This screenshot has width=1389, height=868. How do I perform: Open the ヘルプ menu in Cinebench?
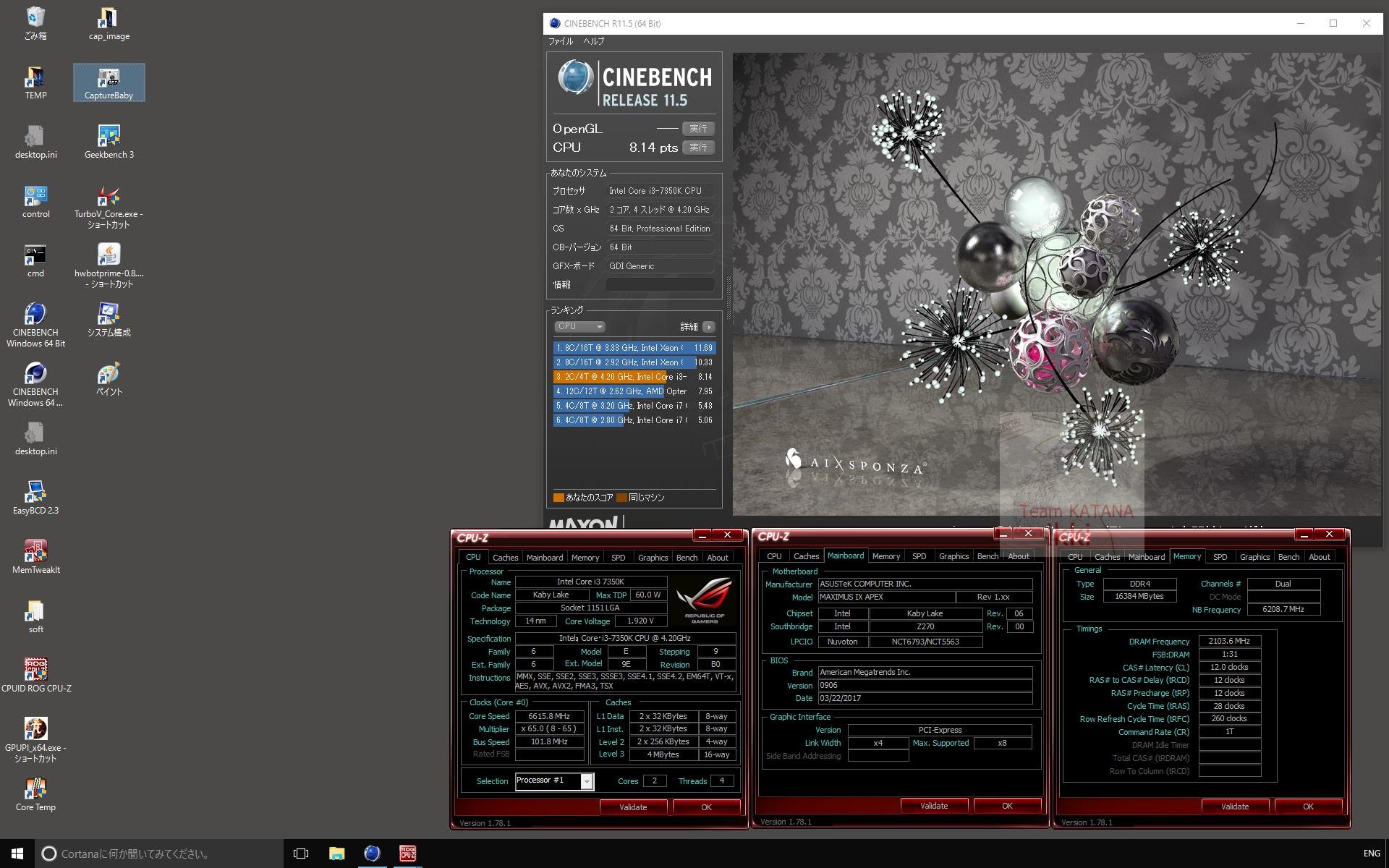tap(594, 41)
